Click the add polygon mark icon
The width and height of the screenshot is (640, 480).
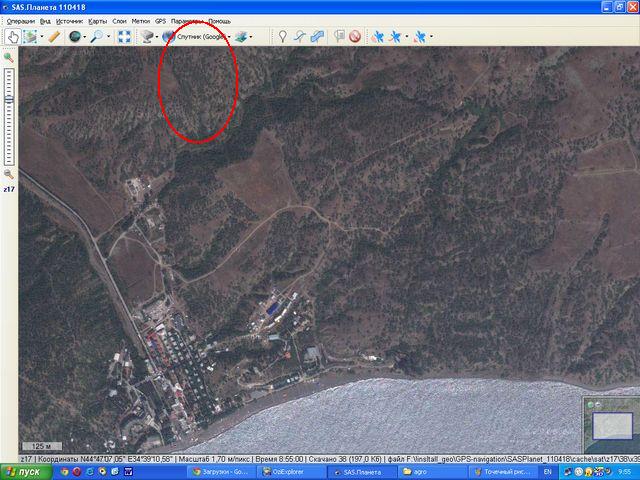[x=318, y=36]
